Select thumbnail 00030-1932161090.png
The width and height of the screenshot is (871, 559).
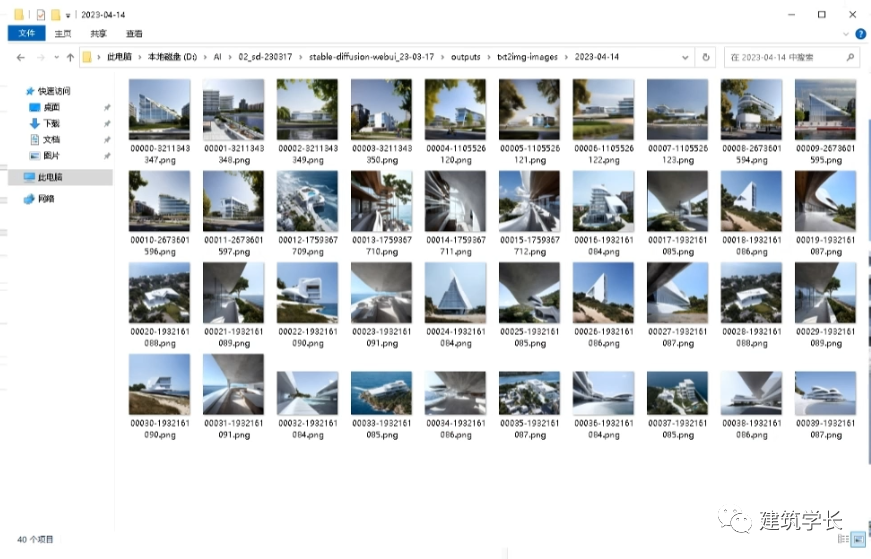pos(159,385)
